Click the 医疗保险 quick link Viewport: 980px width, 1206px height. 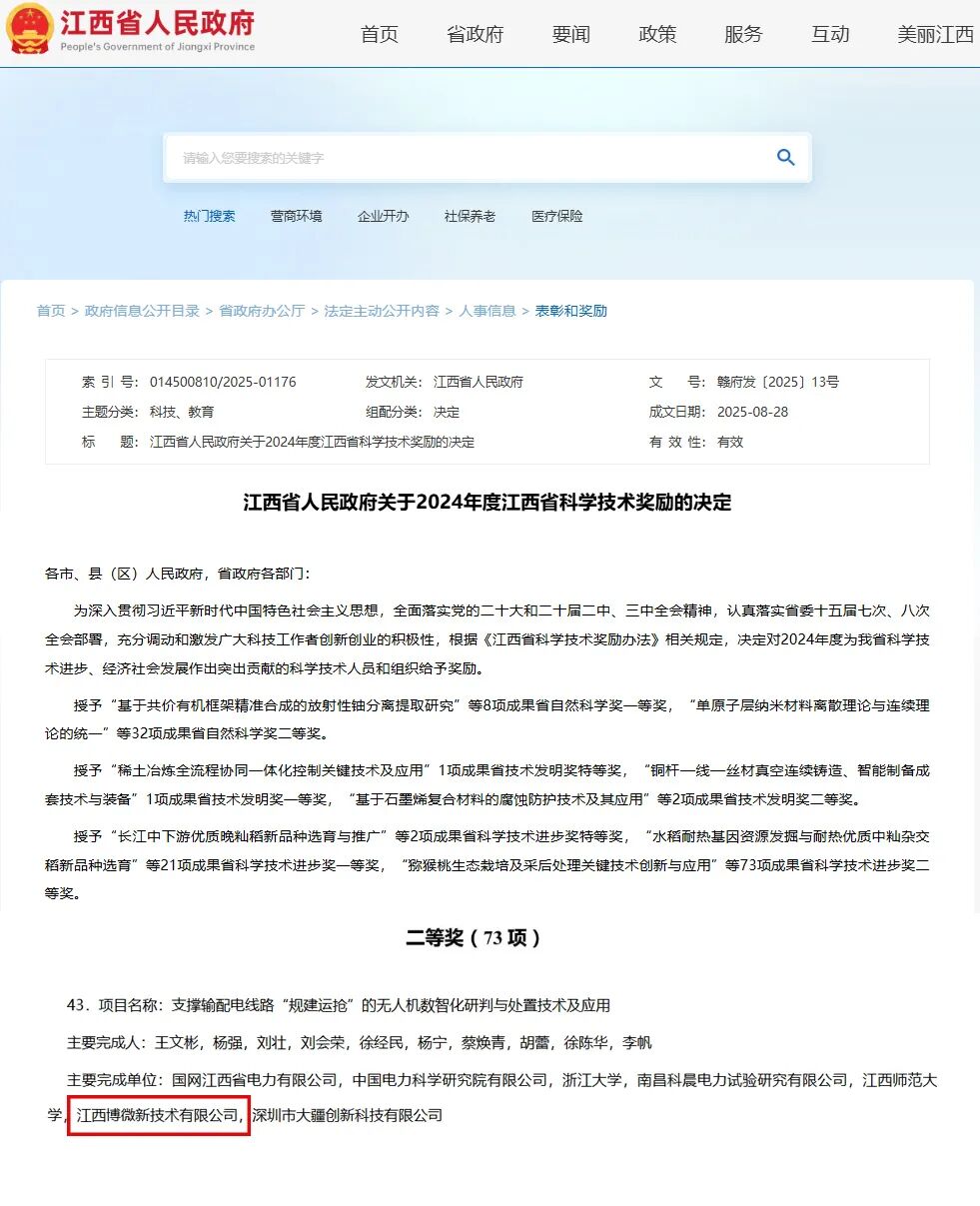point(555,217)
